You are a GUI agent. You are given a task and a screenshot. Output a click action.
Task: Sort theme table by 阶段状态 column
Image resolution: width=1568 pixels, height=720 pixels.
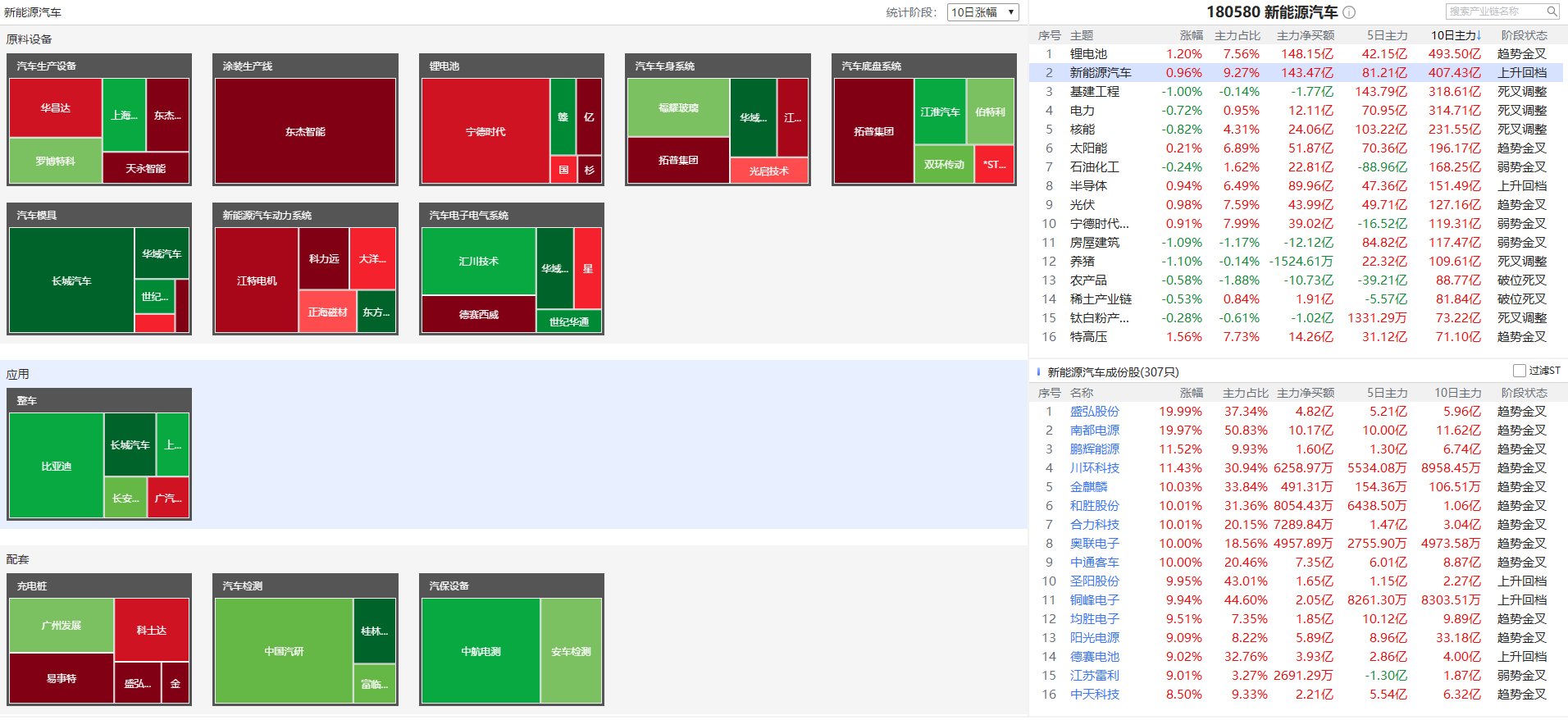coord(1524,35)
